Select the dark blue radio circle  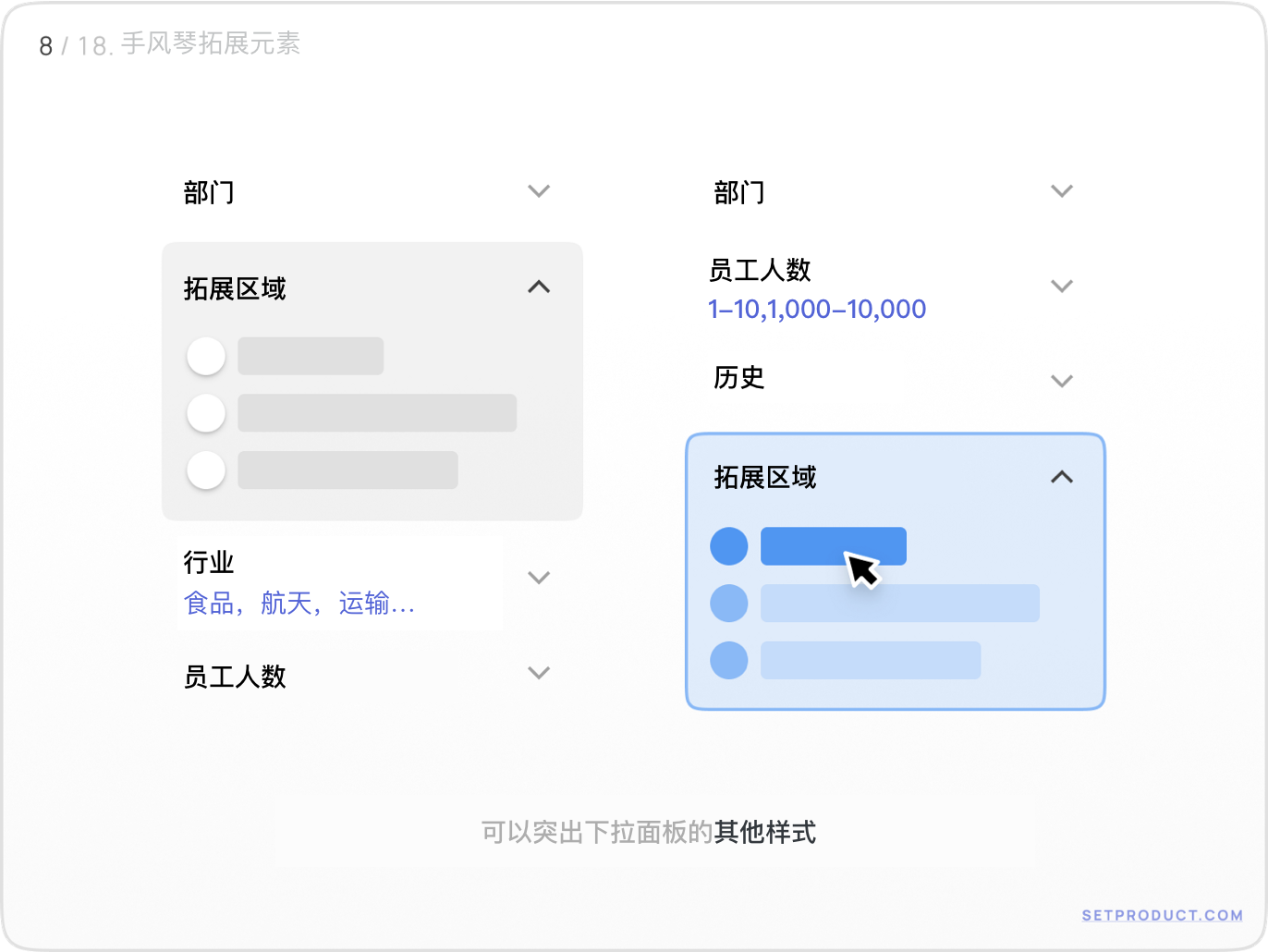coord(729,546)
